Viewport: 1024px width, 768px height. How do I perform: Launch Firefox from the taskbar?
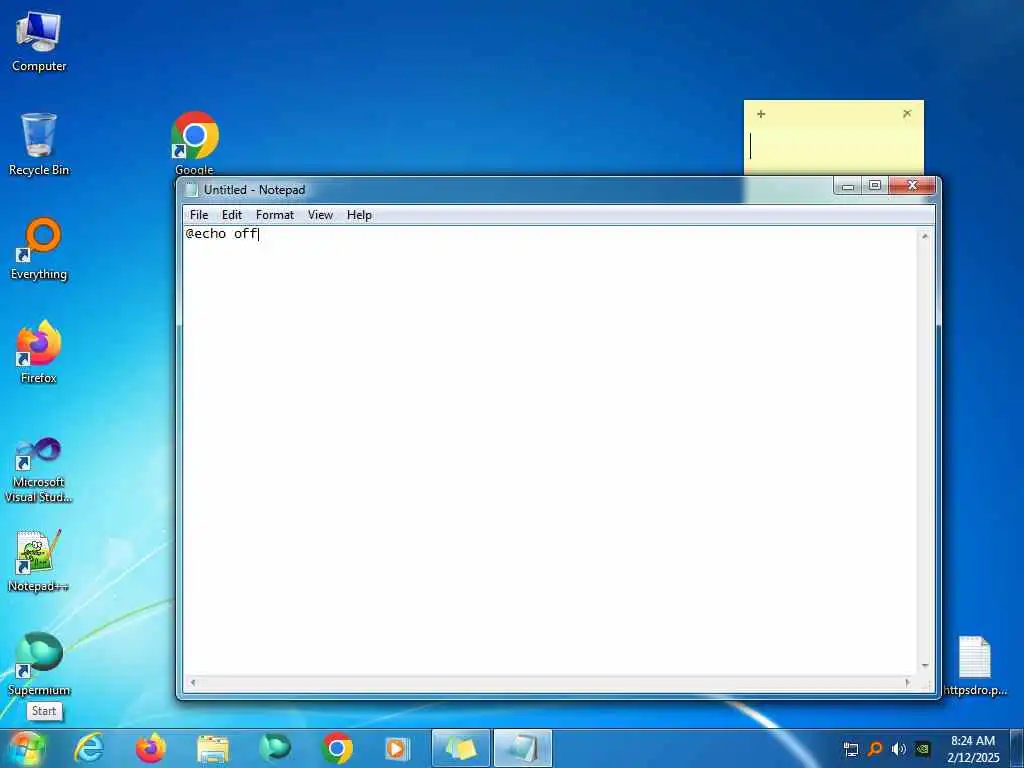(151, 748)
